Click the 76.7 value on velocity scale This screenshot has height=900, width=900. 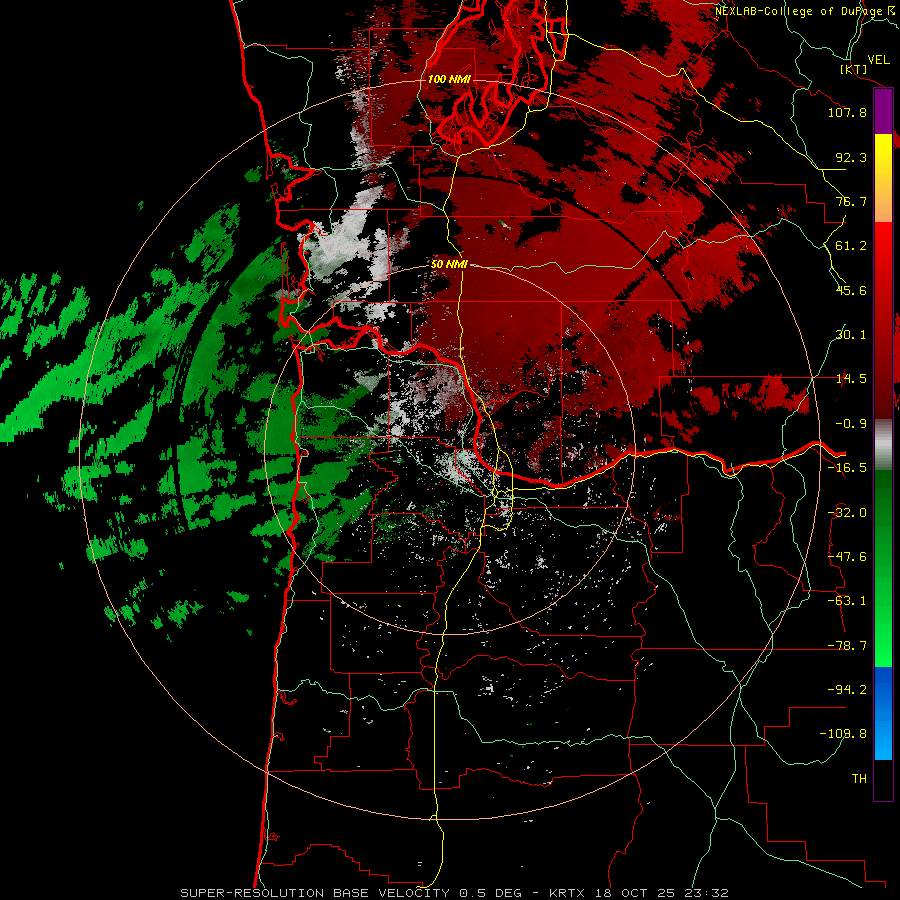(x=851, y=201)
